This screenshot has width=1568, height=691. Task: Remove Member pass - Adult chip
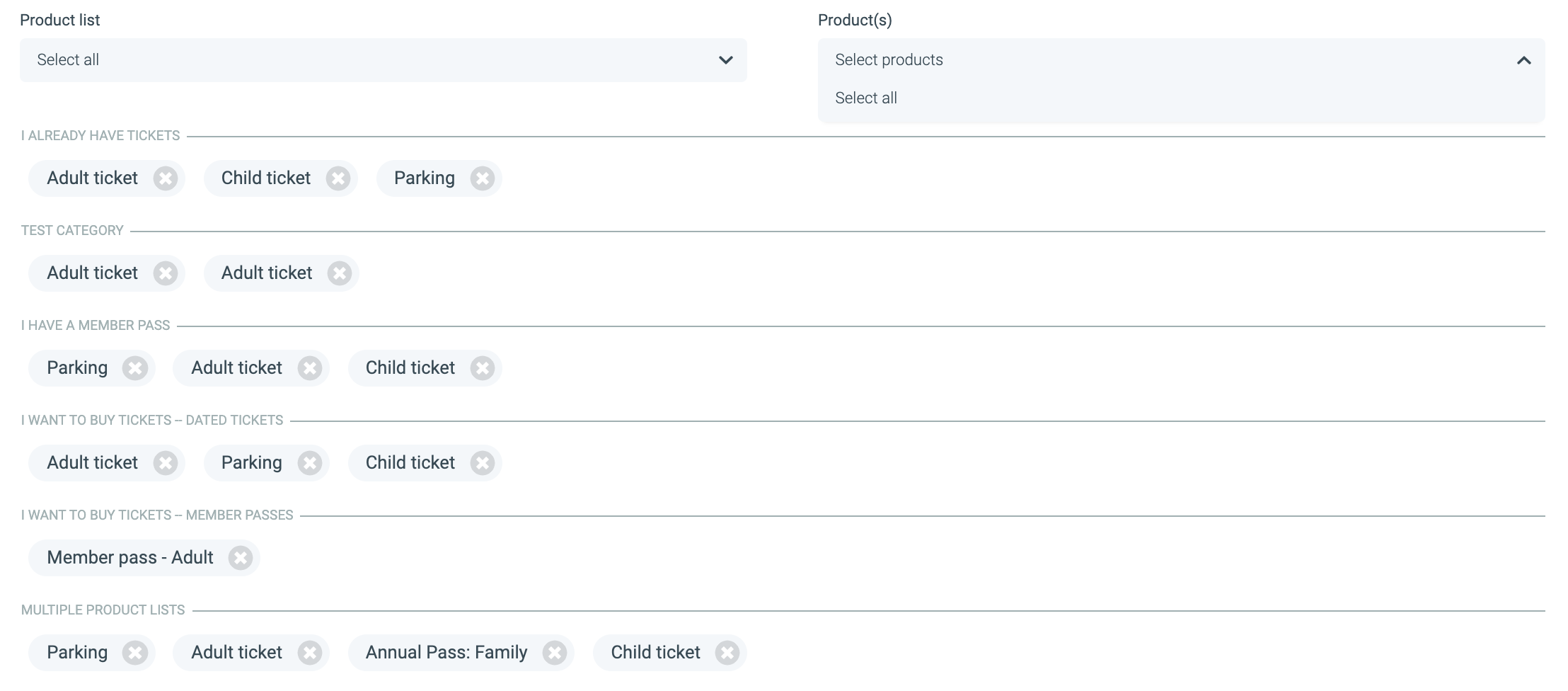tap(241, 558)
